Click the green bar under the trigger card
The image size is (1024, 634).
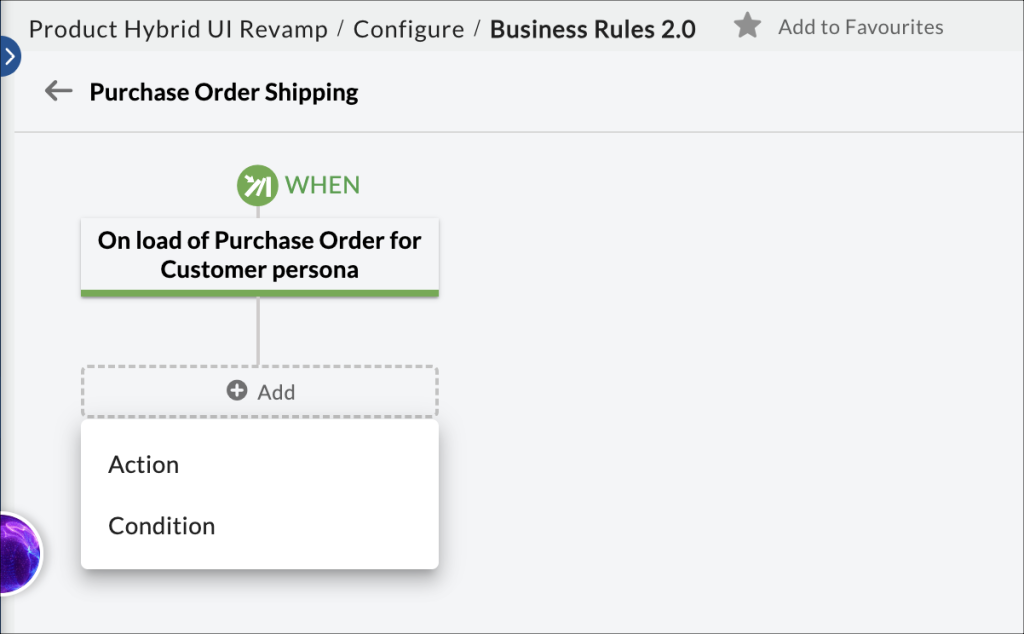pos(259,293)
